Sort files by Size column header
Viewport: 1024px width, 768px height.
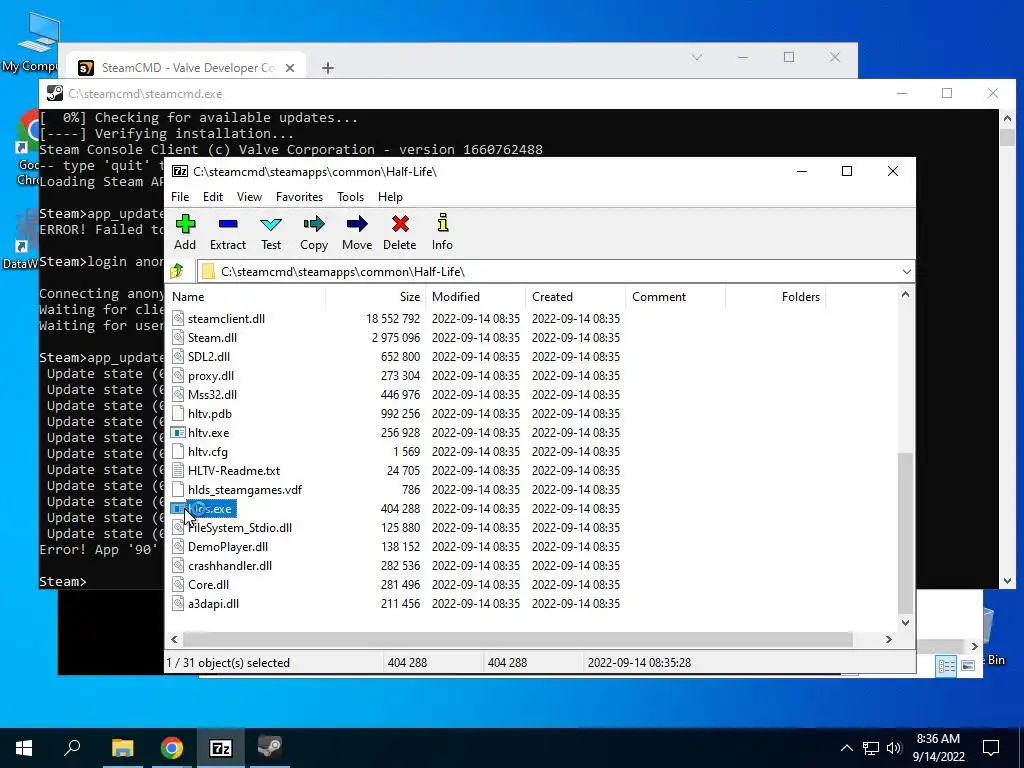tap(376, 296)
